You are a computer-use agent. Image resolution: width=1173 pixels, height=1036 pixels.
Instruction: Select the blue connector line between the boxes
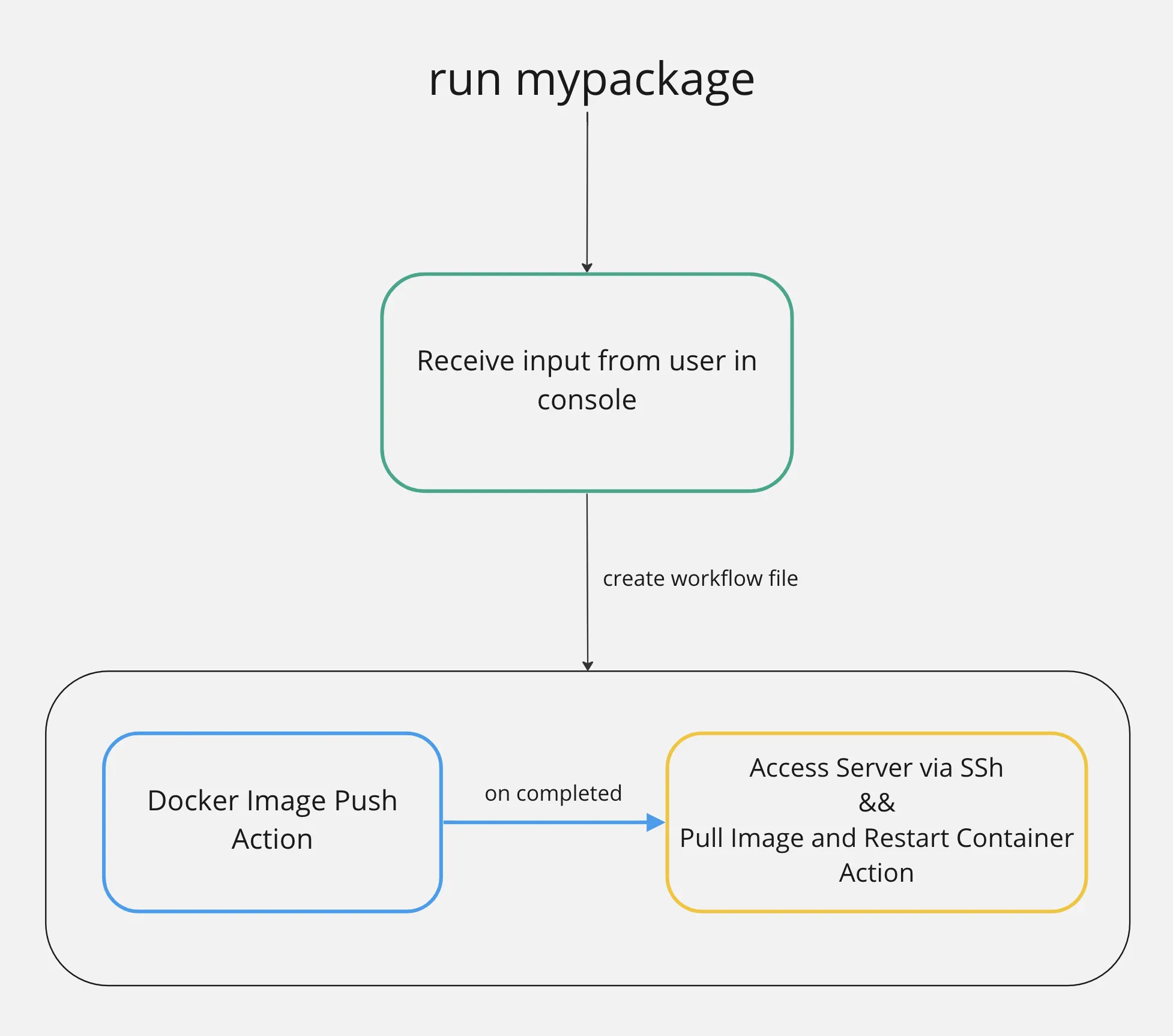pyautogui.click(x=540, y=822)
